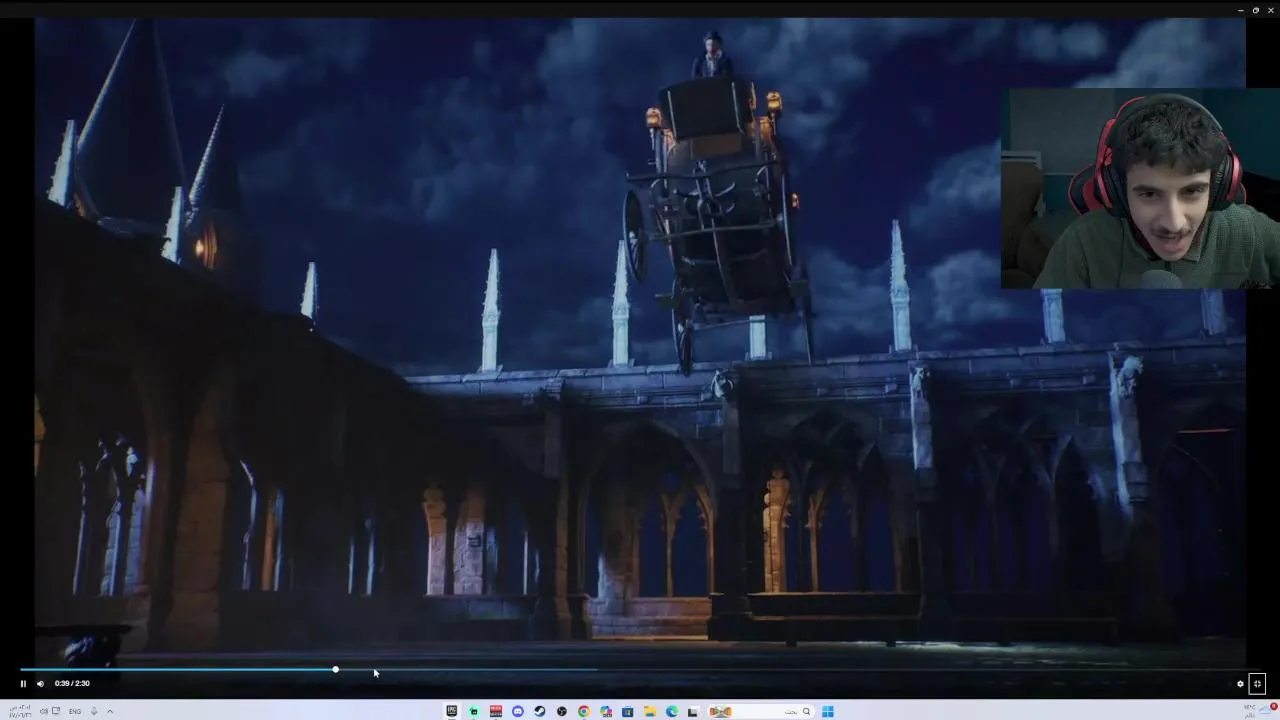Move the video progress bar handle

(336, 670)
